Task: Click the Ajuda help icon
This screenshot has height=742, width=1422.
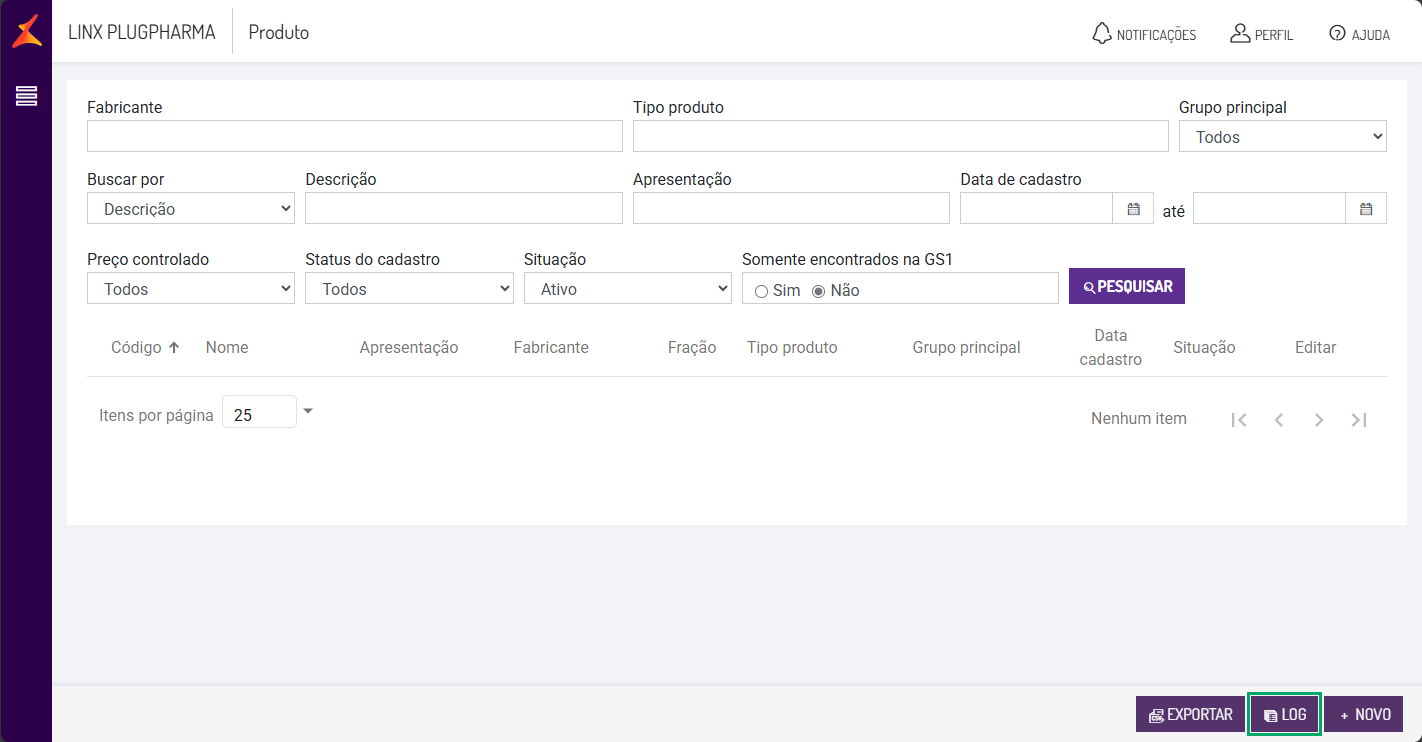Action: coord(1337,33)
